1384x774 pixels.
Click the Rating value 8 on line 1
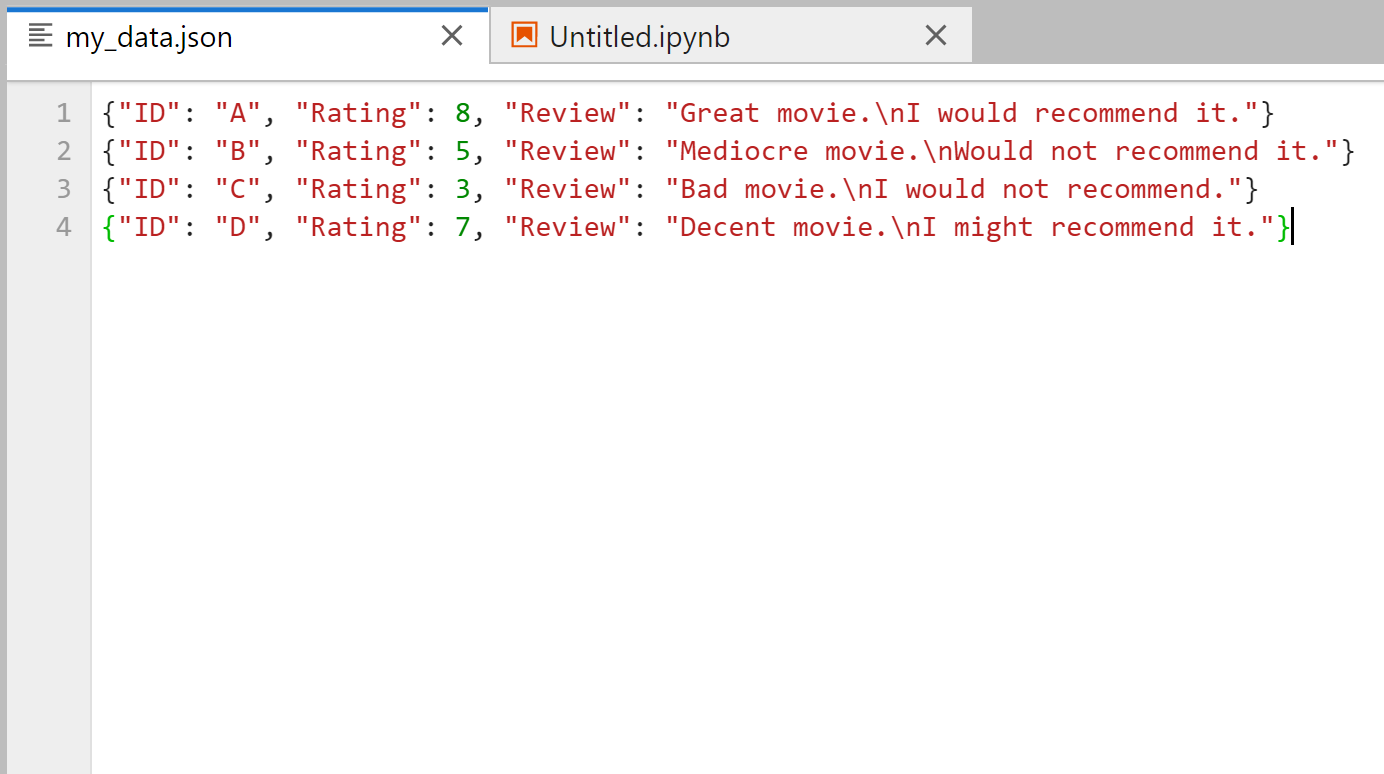(x=463, y=112)
